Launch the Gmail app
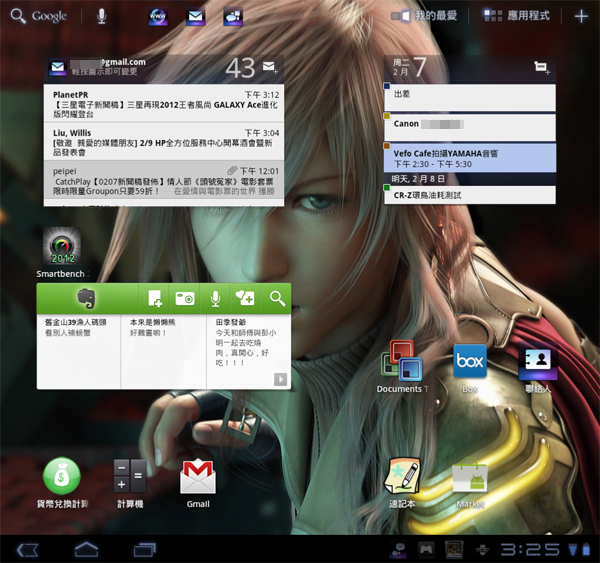The height and width of the screenshot is (563, 600). 198,483
